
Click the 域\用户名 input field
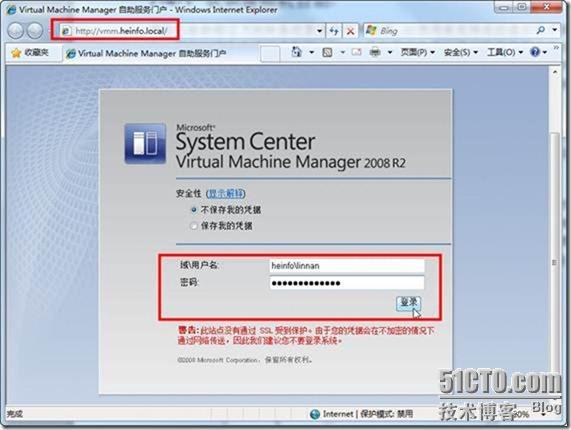click(347, 265)
